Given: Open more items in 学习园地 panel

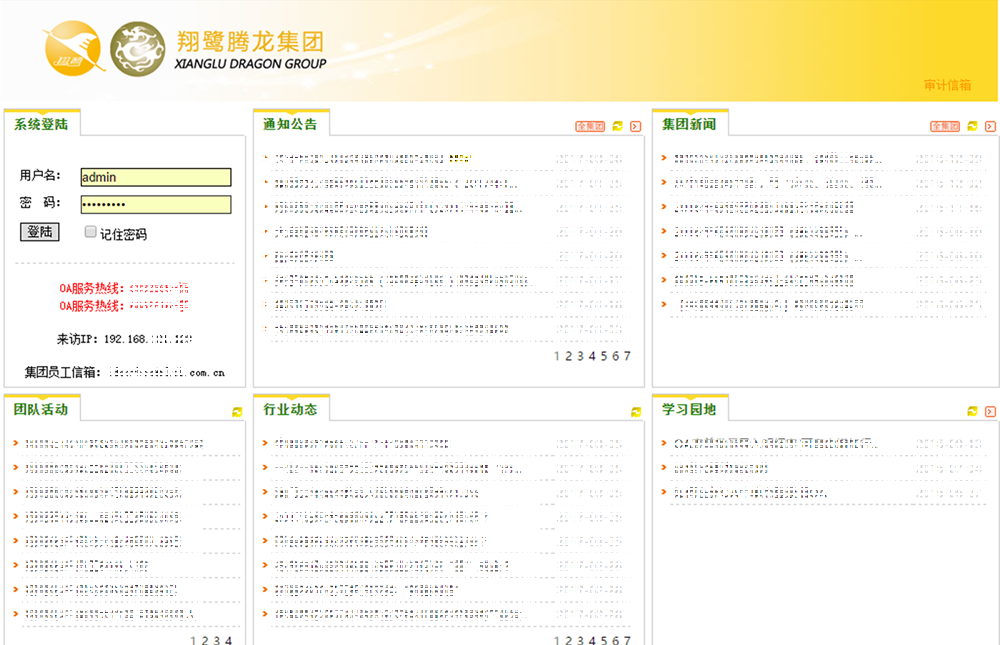Looking at the screenshot, I should [990, 411].
